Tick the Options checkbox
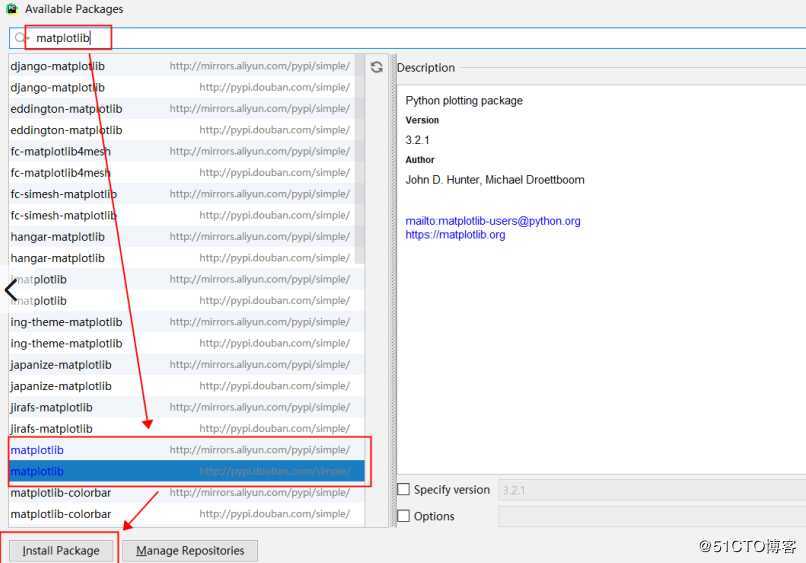Image resolution: width=806 pixels, height=563 pixels. (x=404, y=516)
